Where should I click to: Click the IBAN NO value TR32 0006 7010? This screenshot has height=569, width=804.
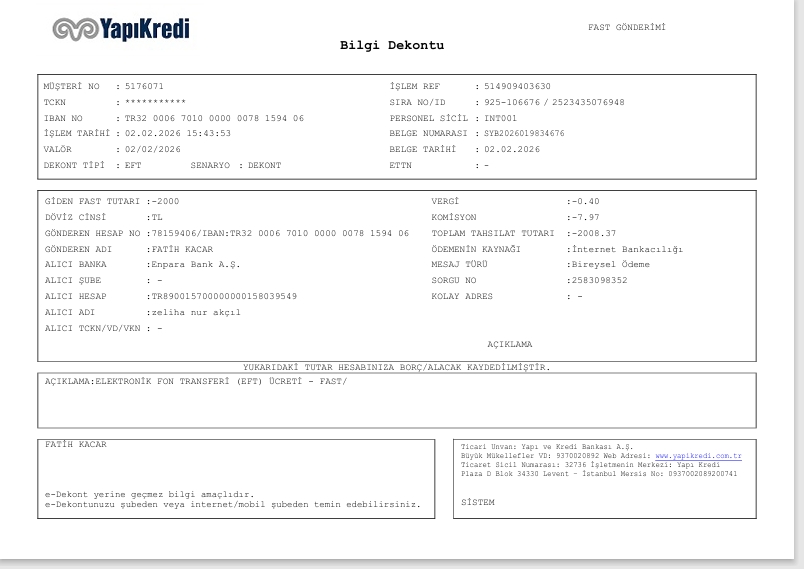pyautogui.click(x=214, y=118)
